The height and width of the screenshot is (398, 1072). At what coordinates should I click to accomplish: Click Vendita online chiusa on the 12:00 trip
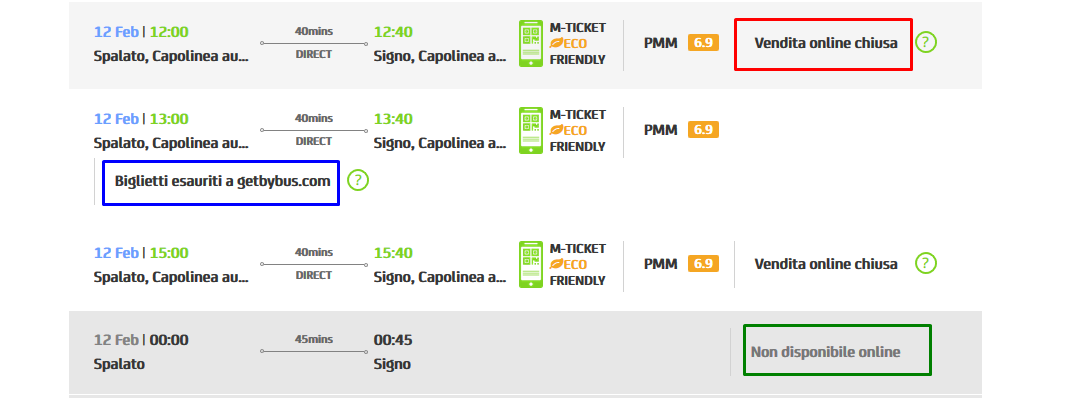[825, 43]
